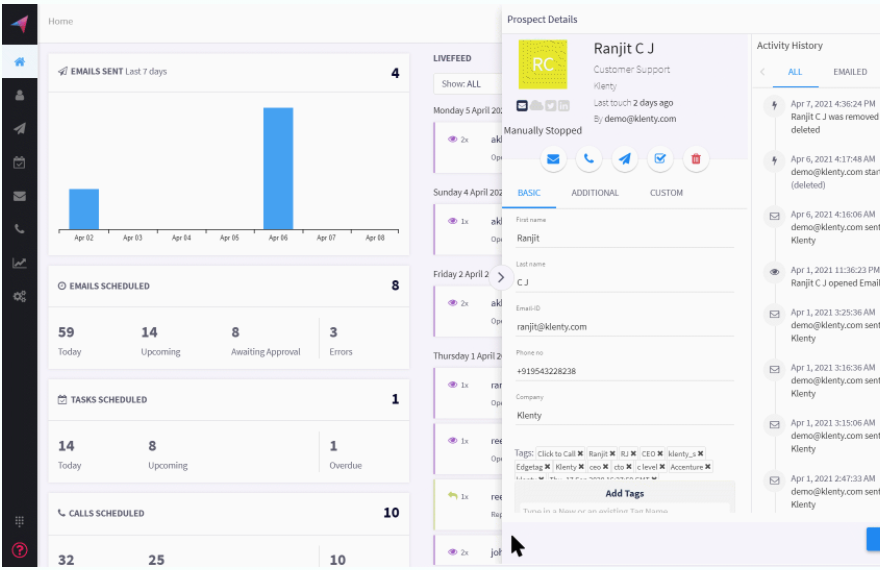This screenshot has height=570, width=880.
Task: Select the EMAILED activity history tab
Action: click(849, 72)
